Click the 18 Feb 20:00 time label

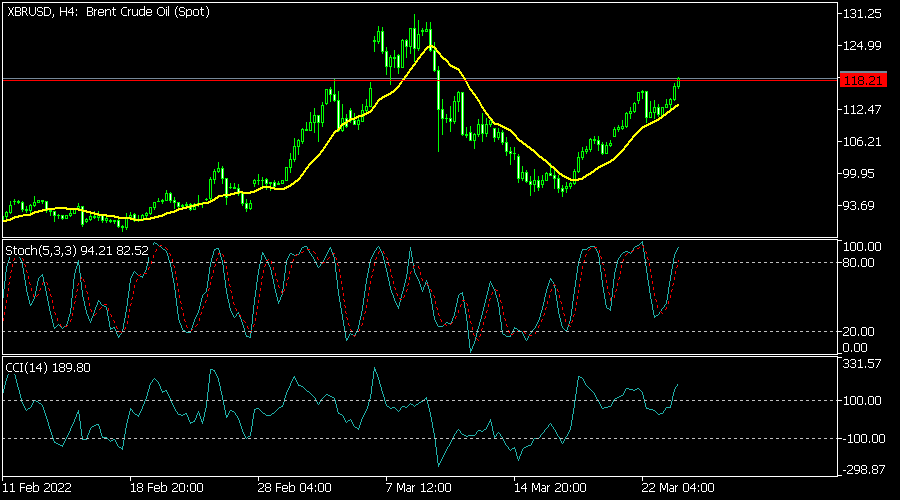click(x=166, y=488)
